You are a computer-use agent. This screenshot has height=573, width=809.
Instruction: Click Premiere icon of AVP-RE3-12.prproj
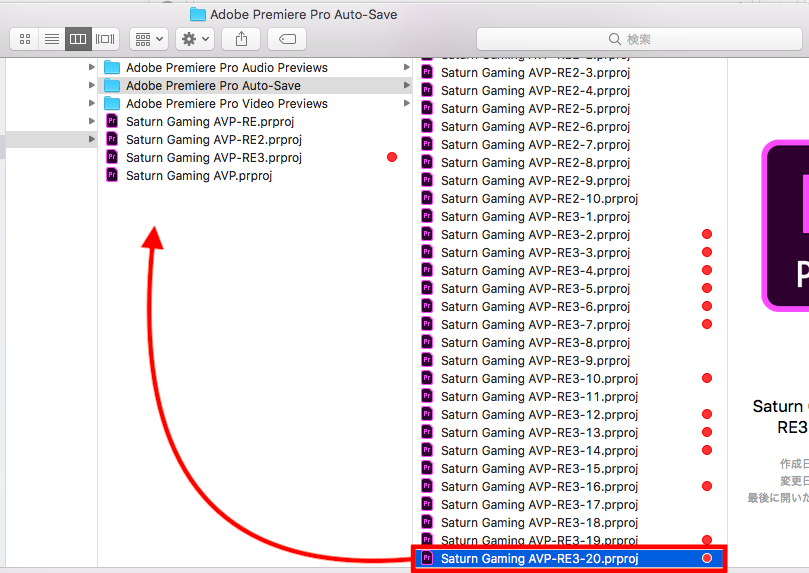pyautogui.click(x=427, y=414)
